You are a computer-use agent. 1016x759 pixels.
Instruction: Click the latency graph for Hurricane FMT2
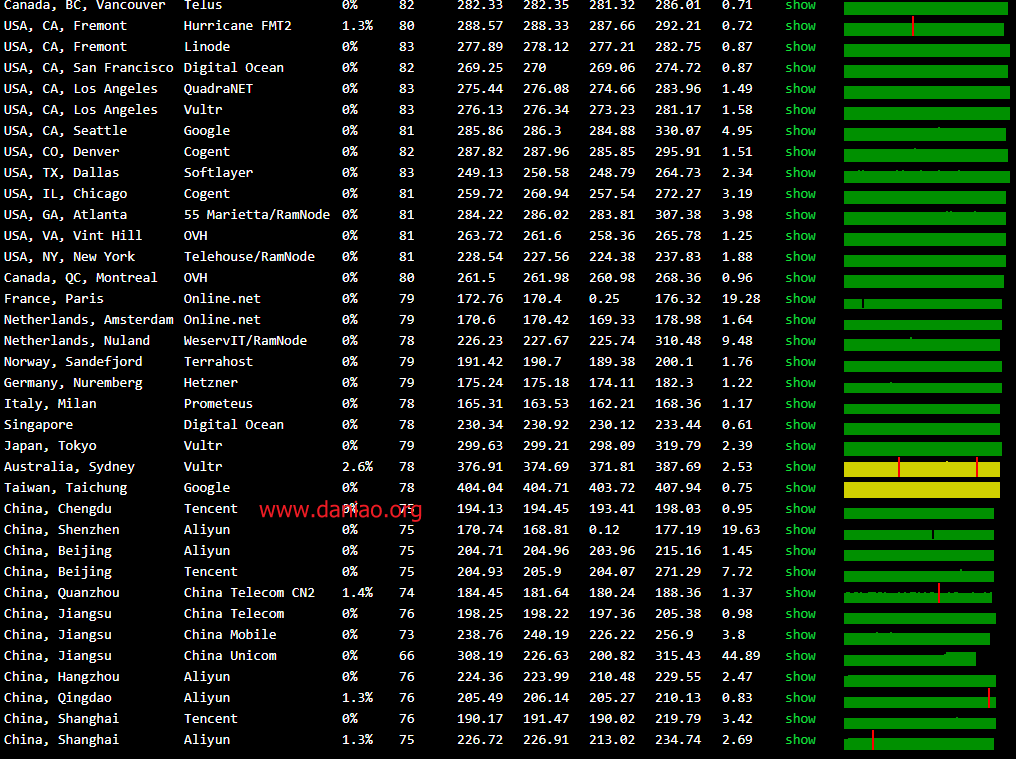[x=923, y=28]
